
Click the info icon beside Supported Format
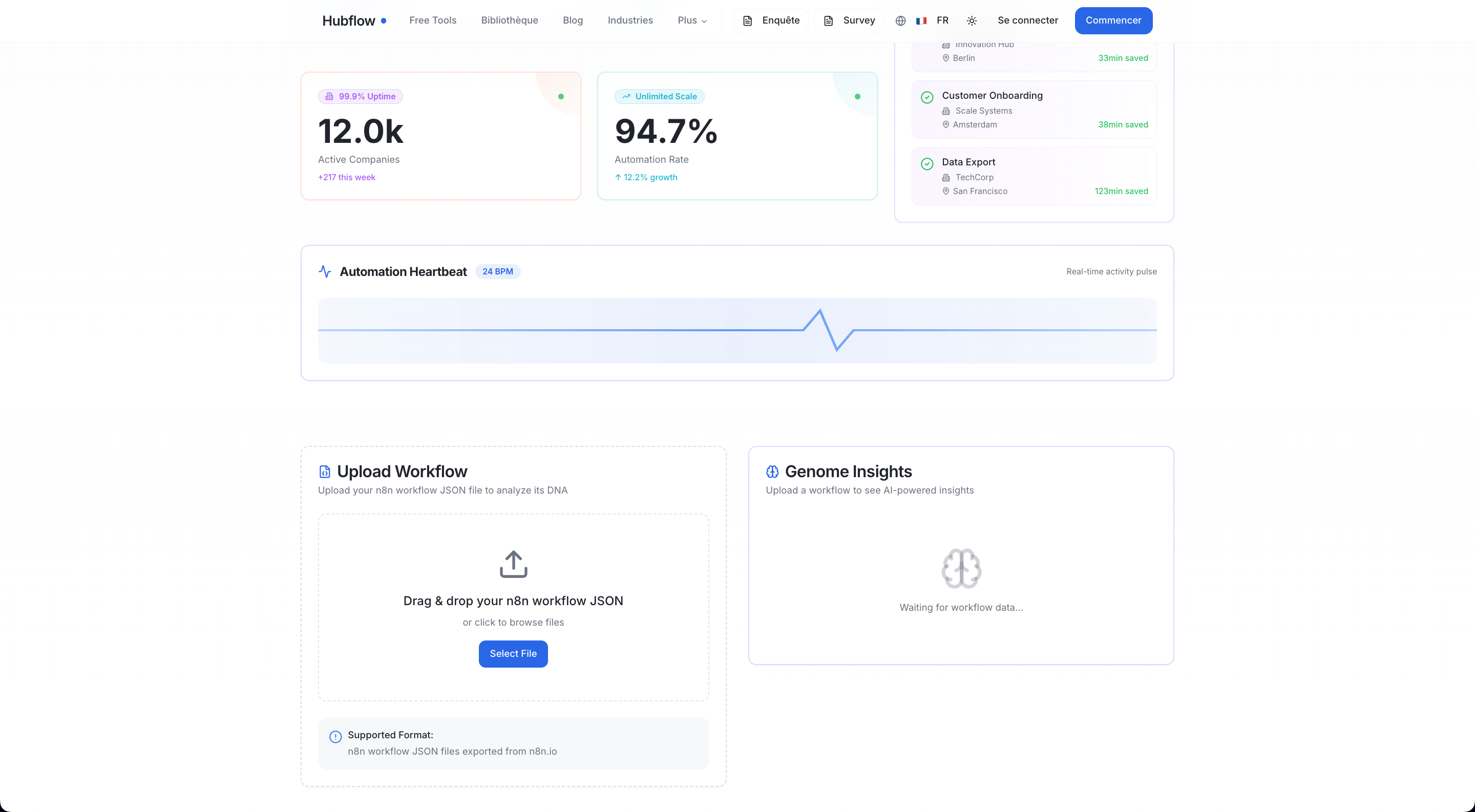tap(335, 736)
